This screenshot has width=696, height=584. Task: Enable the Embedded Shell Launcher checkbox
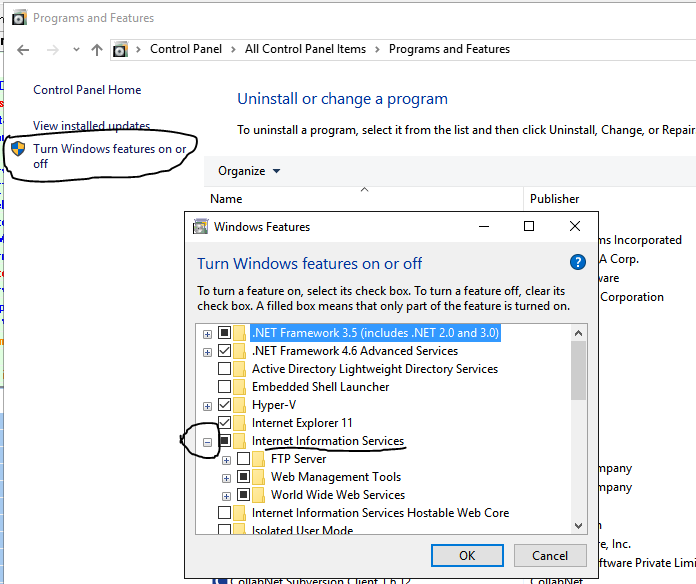tap(225, 387)
